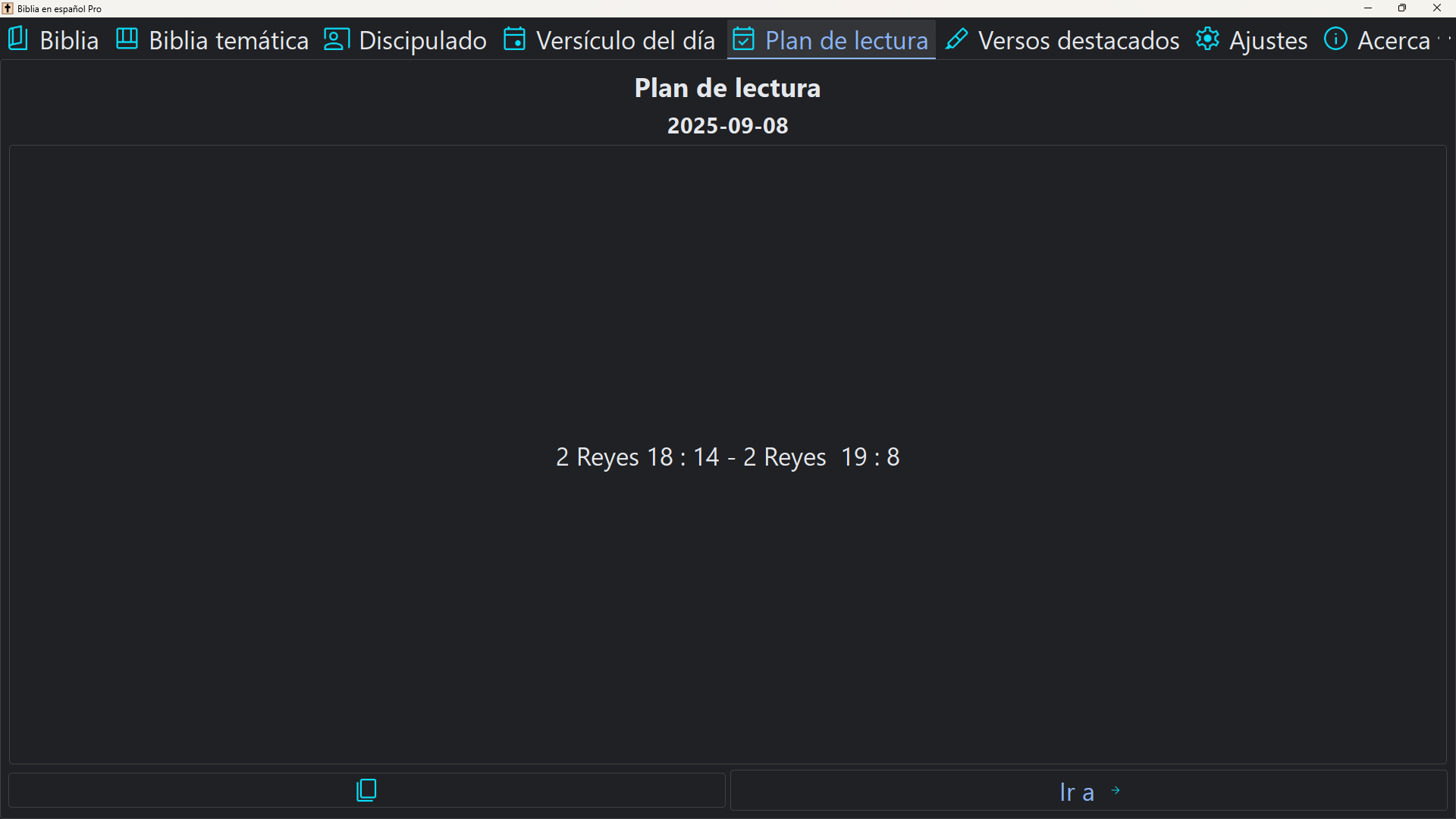This screenshot has height=819, width=1456.
Task: Click the pen icon for Versos destacados
Action: coord(958,39)
